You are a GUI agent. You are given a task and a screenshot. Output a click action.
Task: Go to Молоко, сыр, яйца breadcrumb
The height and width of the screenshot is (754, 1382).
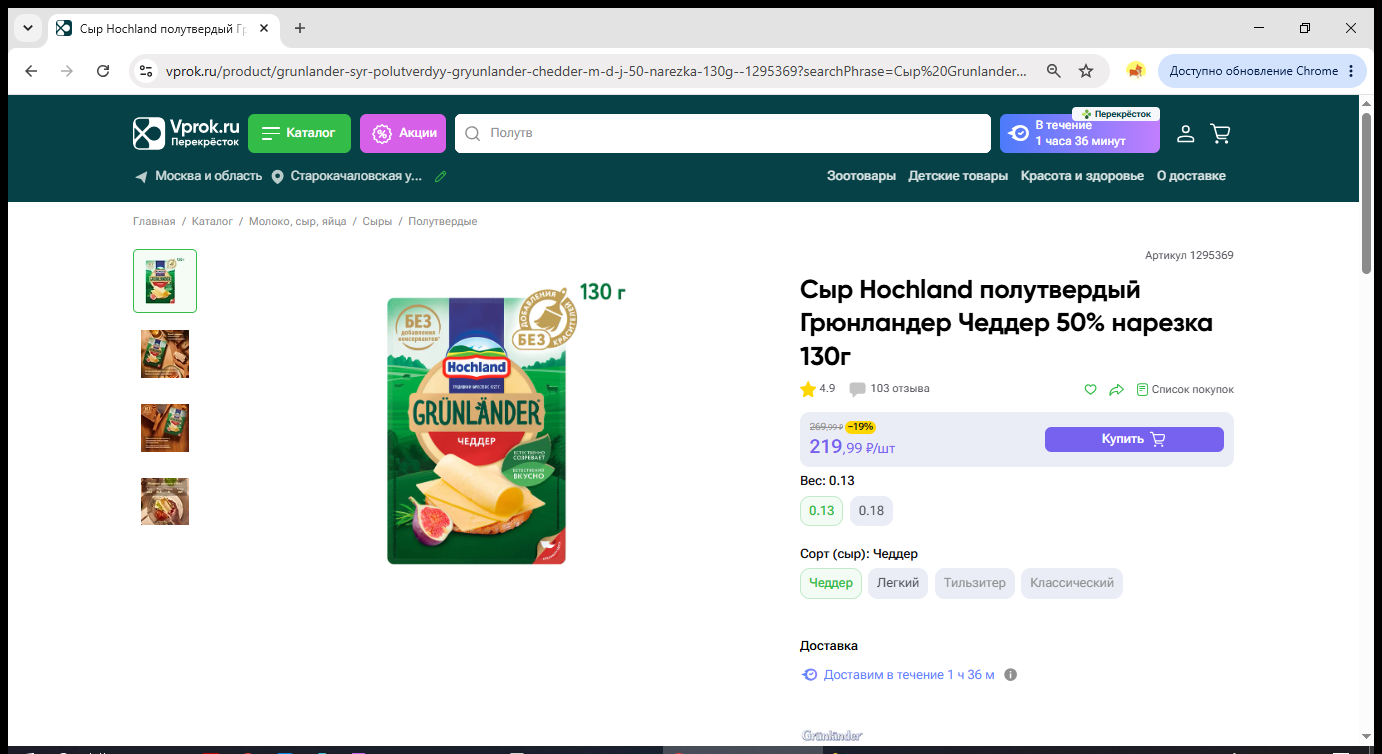[297, 221]
